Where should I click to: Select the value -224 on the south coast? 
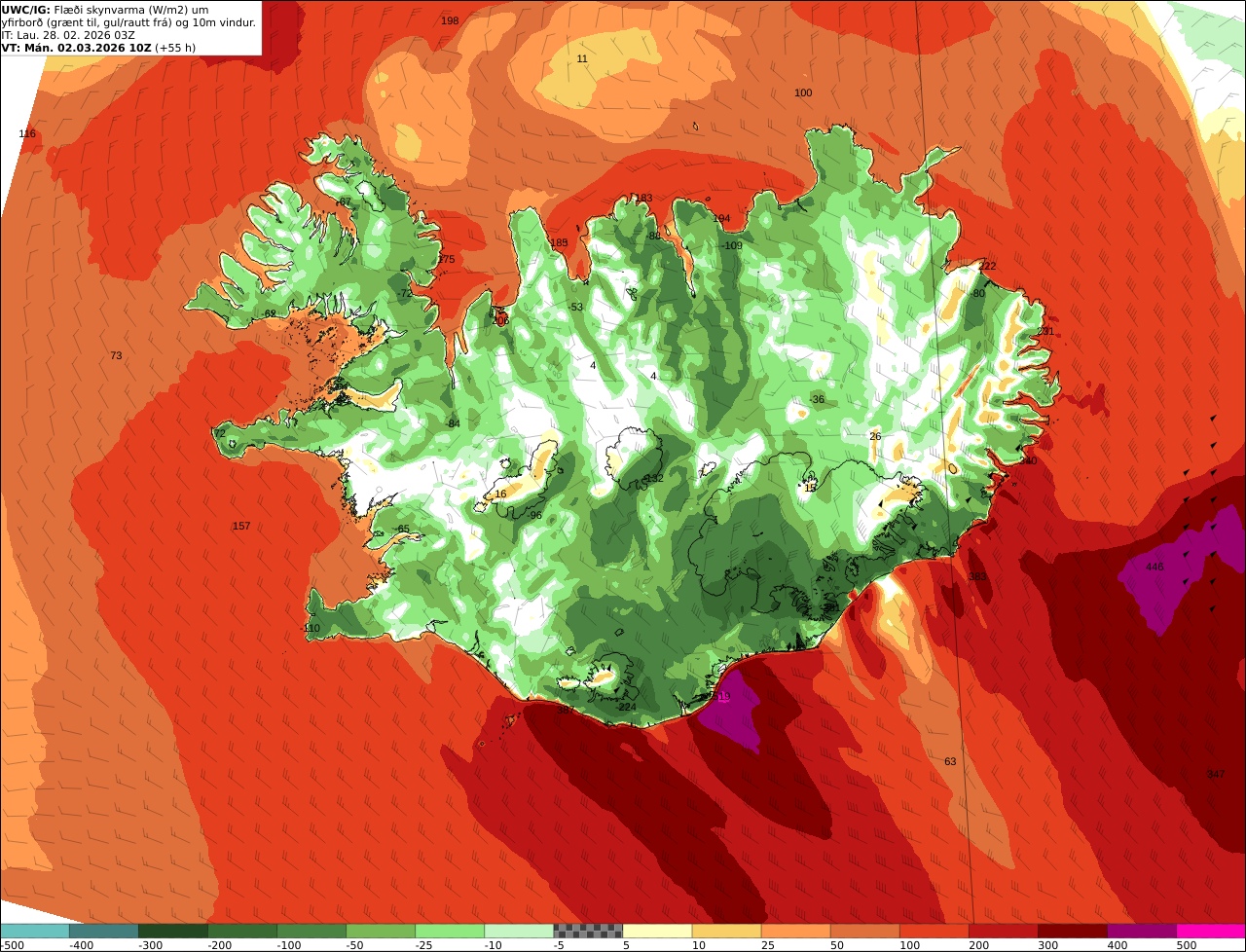pyautogui.click(x=626, y=707)
